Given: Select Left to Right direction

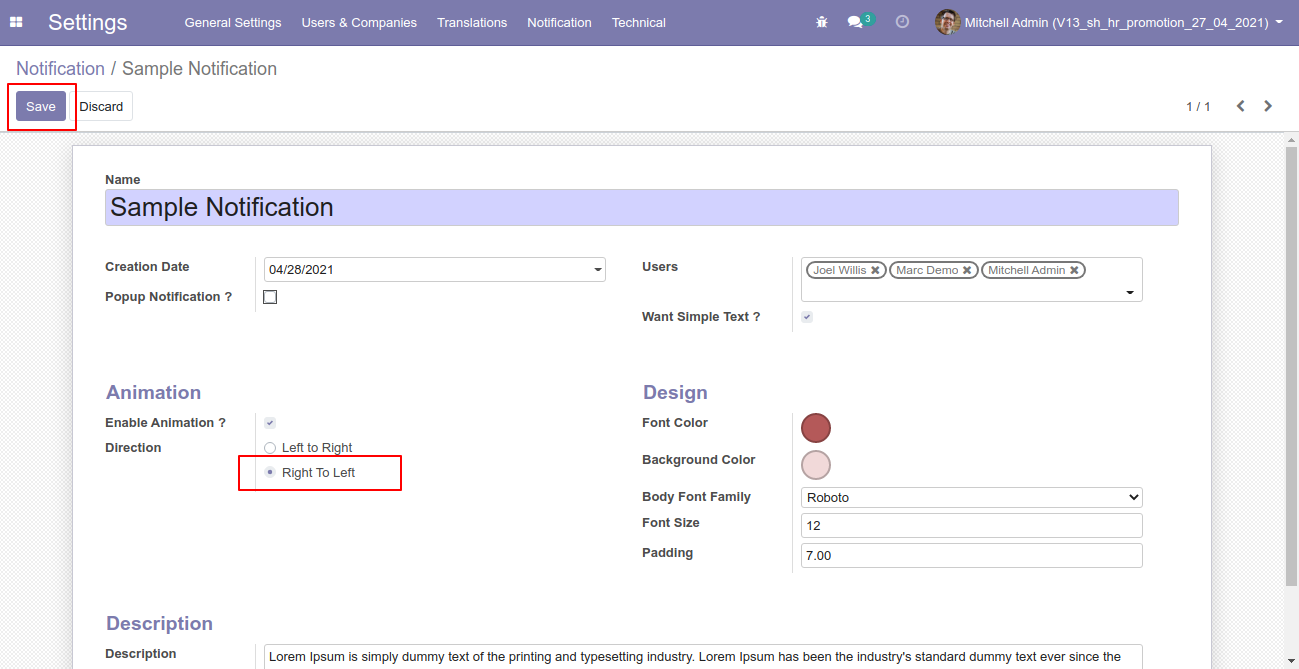Looking at the screenshot, I should [270, 448].
